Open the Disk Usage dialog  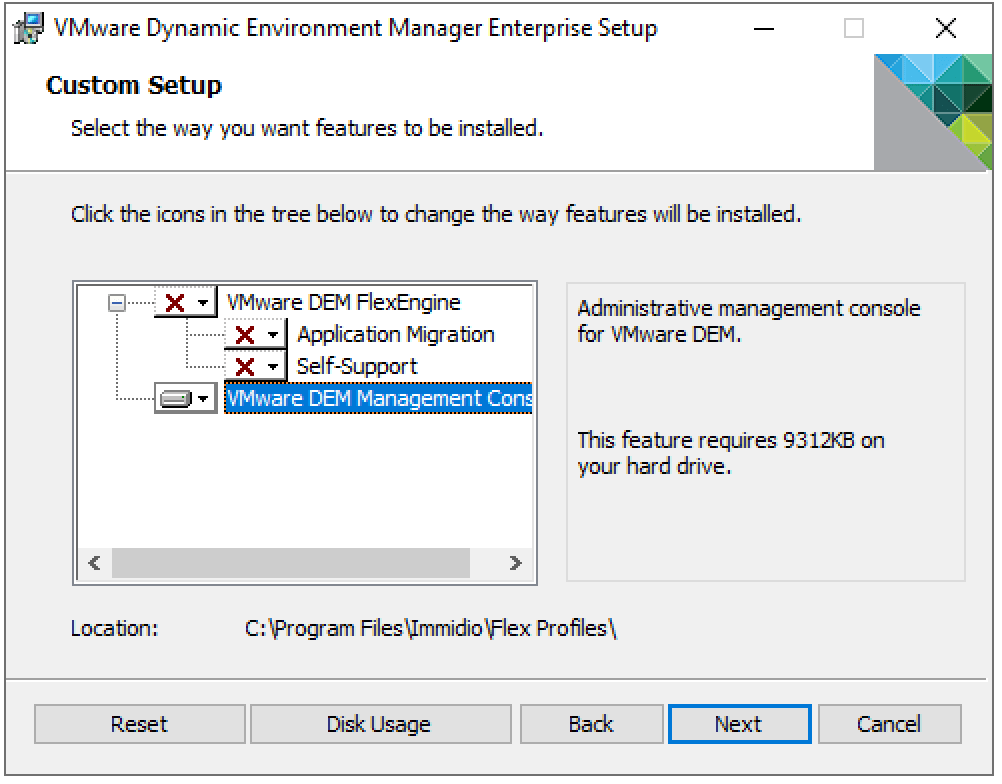pos(380,723)
